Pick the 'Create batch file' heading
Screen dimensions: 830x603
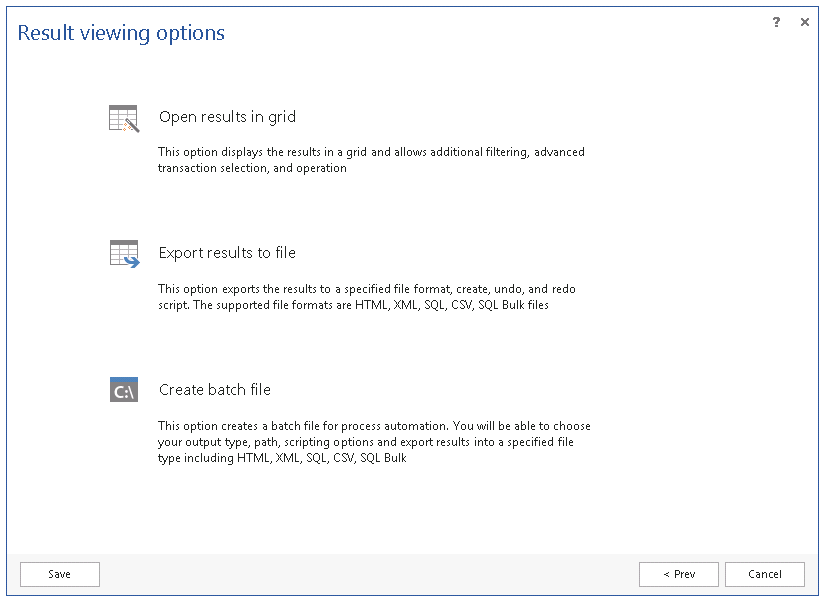pyautogui.click(x=214, y=390)
